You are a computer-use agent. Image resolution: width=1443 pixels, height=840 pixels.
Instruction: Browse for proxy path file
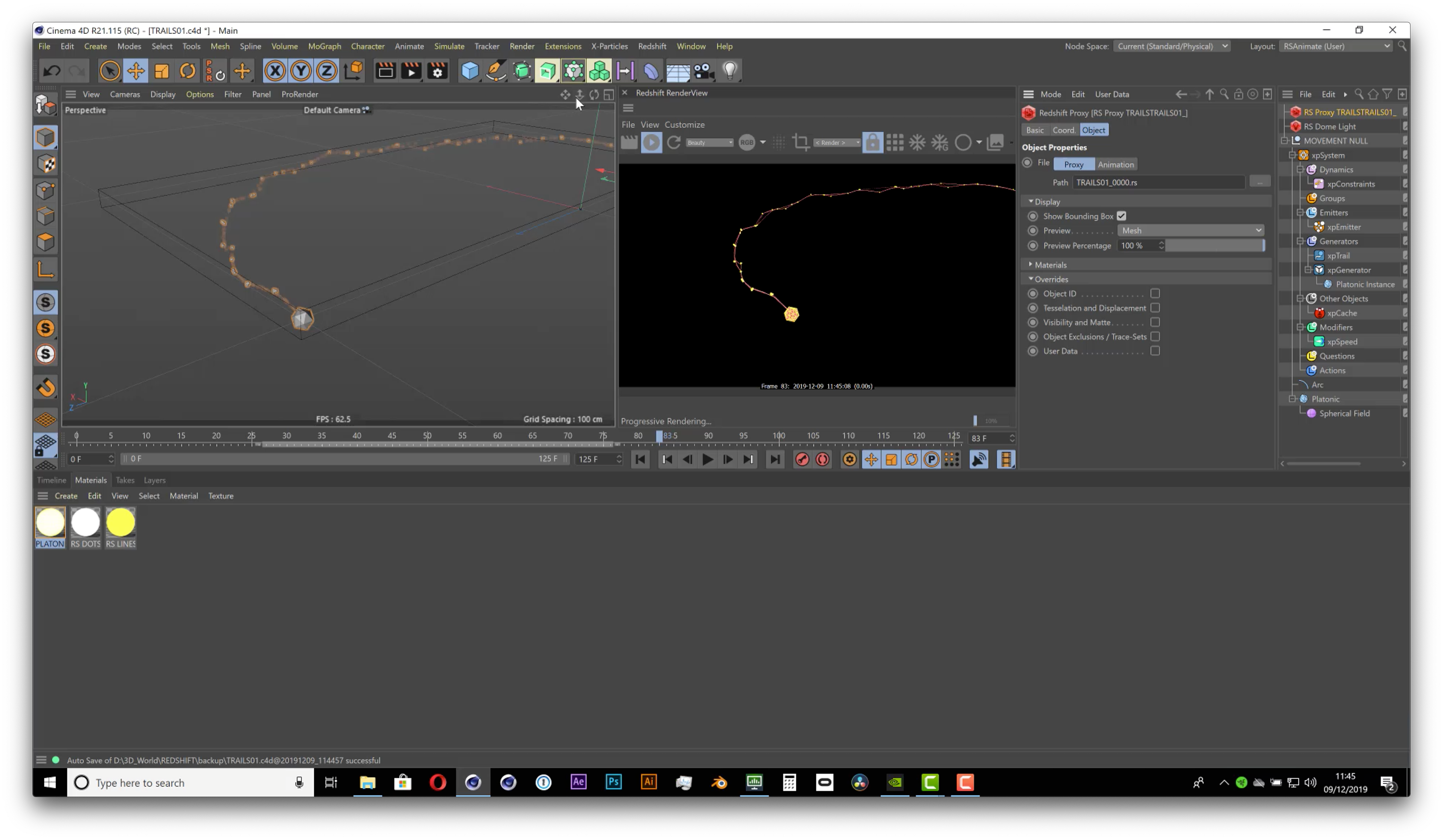coord(1260,182)
